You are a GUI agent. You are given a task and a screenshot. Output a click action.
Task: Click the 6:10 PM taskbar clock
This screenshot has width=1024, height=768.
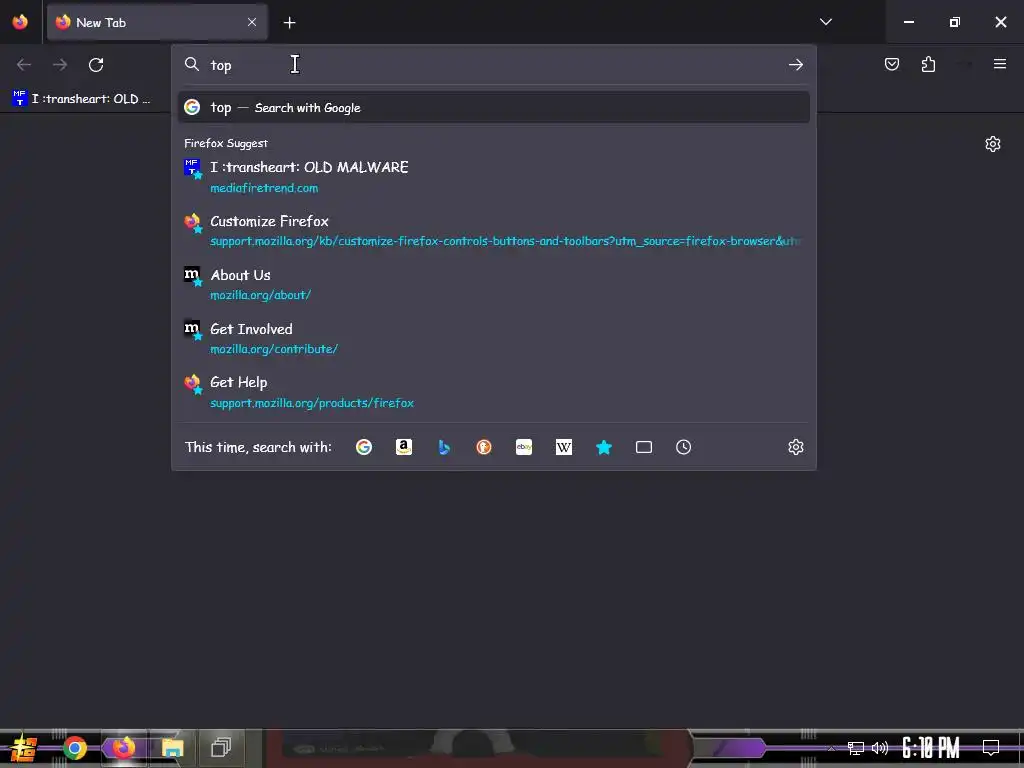(x=931, y=748)
